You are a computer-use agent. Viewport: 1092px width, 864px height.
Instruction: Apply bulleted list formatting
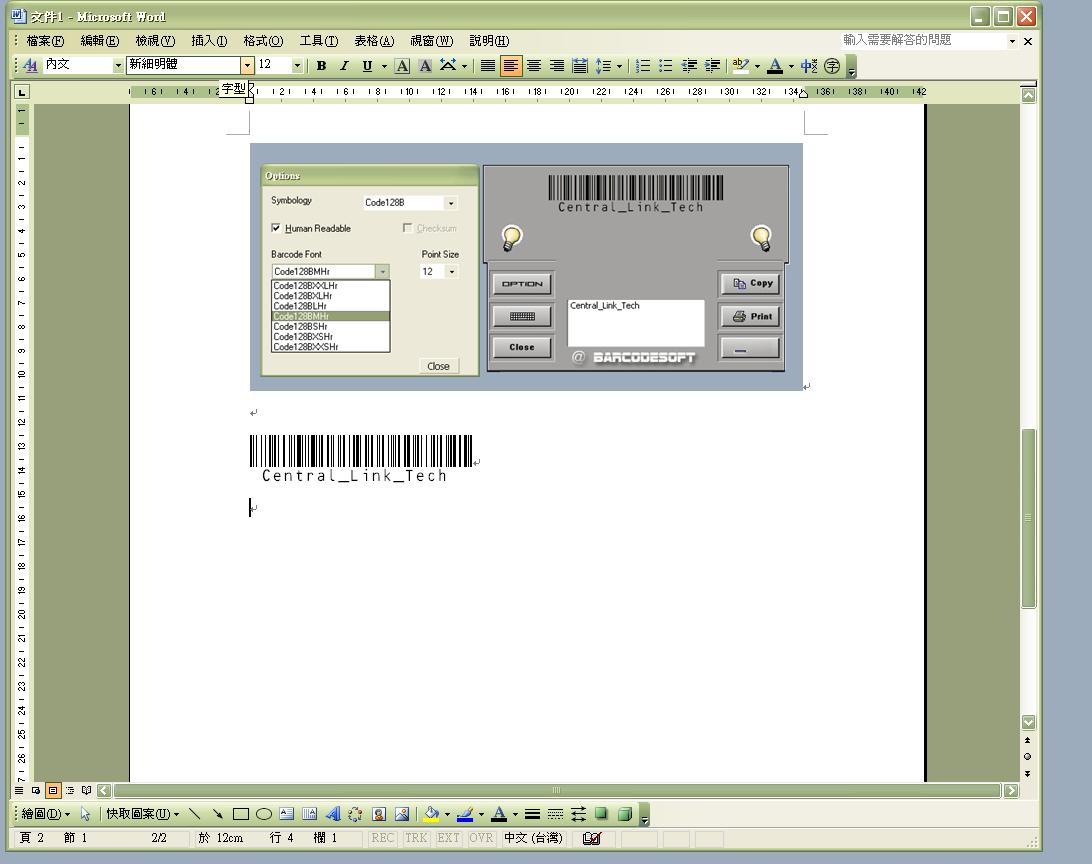(666, 65)
